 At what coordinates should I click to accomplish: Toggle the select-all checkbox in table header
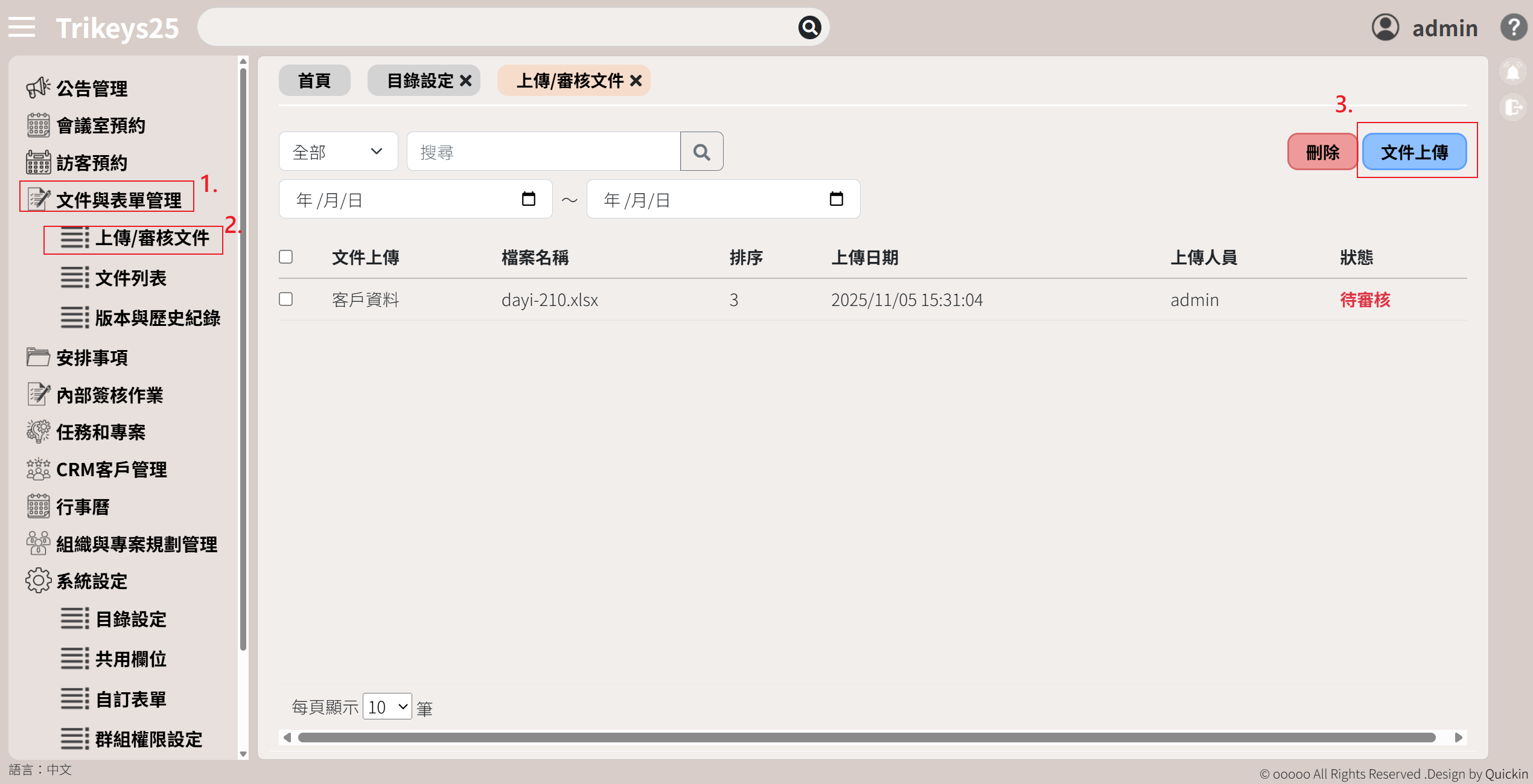click(286, 257)
